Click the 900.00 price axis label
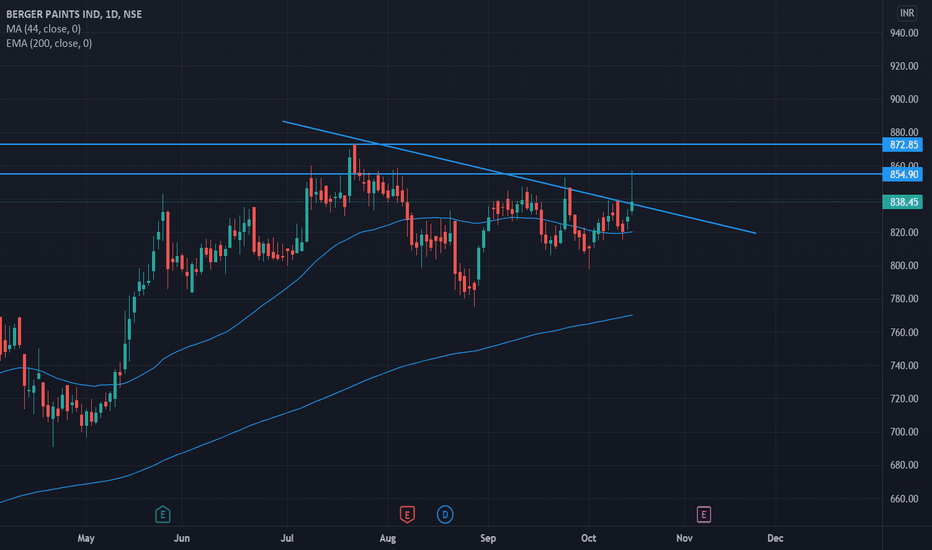Viewport: 932px width, 550px height. pos(903,99)
